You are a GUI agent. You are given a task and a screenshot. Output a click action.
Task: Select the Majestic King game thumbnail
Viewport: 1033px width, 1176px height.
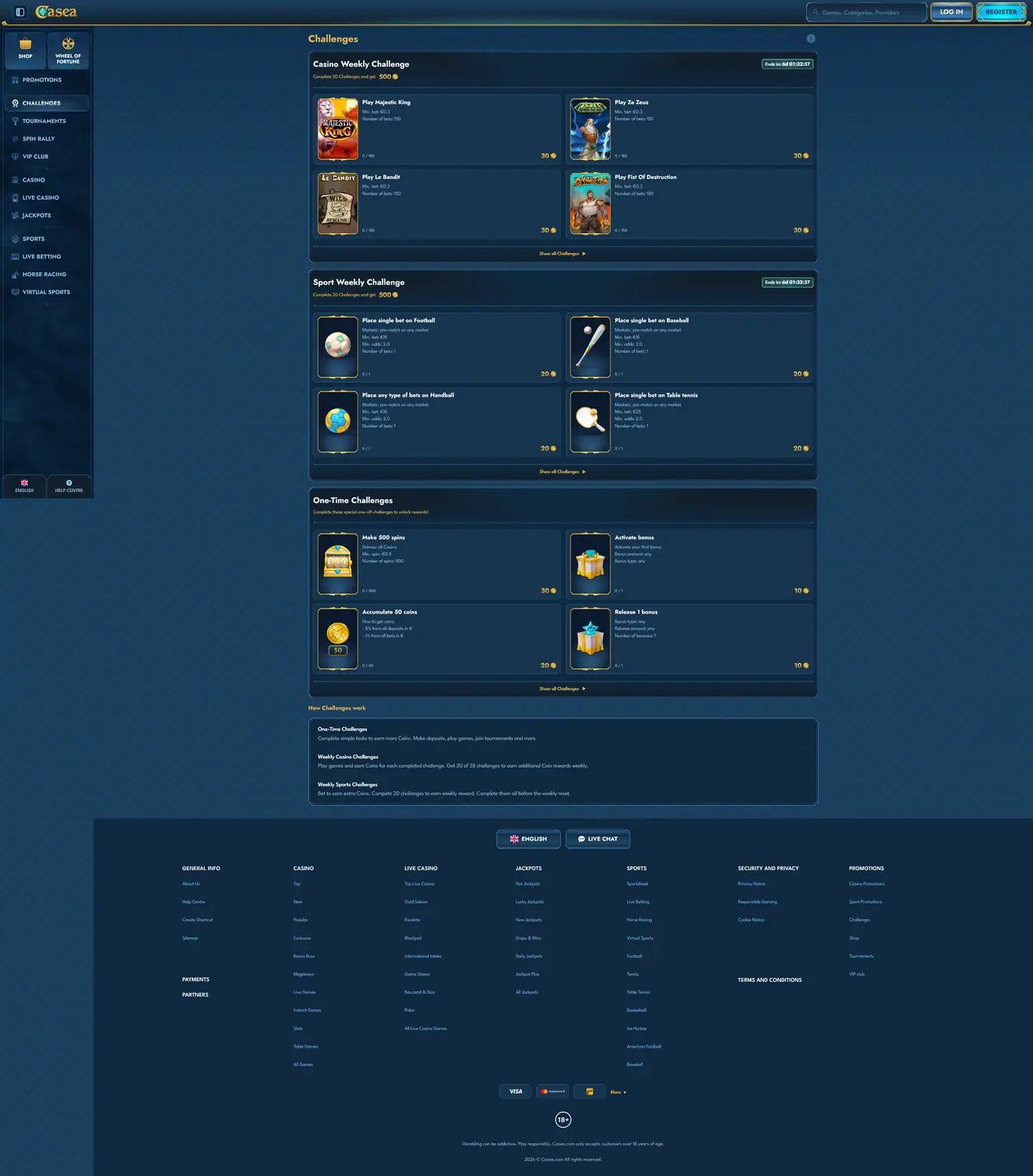point(338,129)
